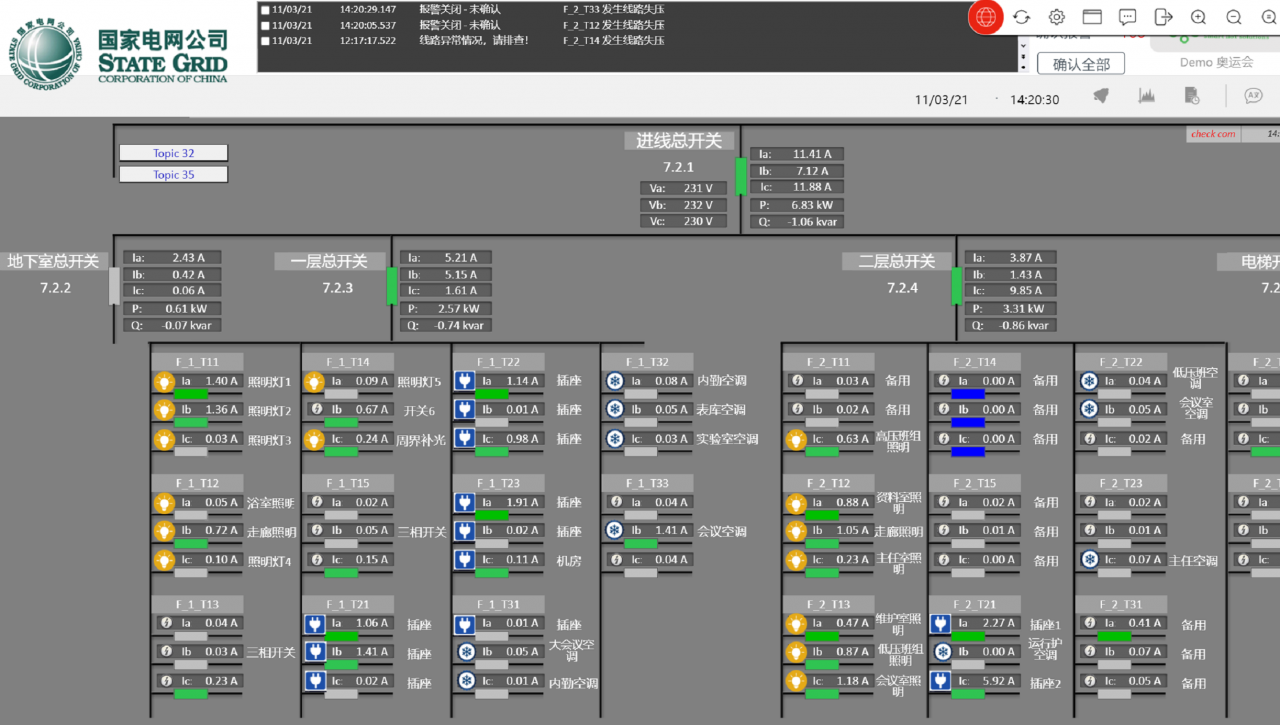Screen dimensions: 1280x725
Task: Click the logout exit icon
Action: click(1163, 17)
